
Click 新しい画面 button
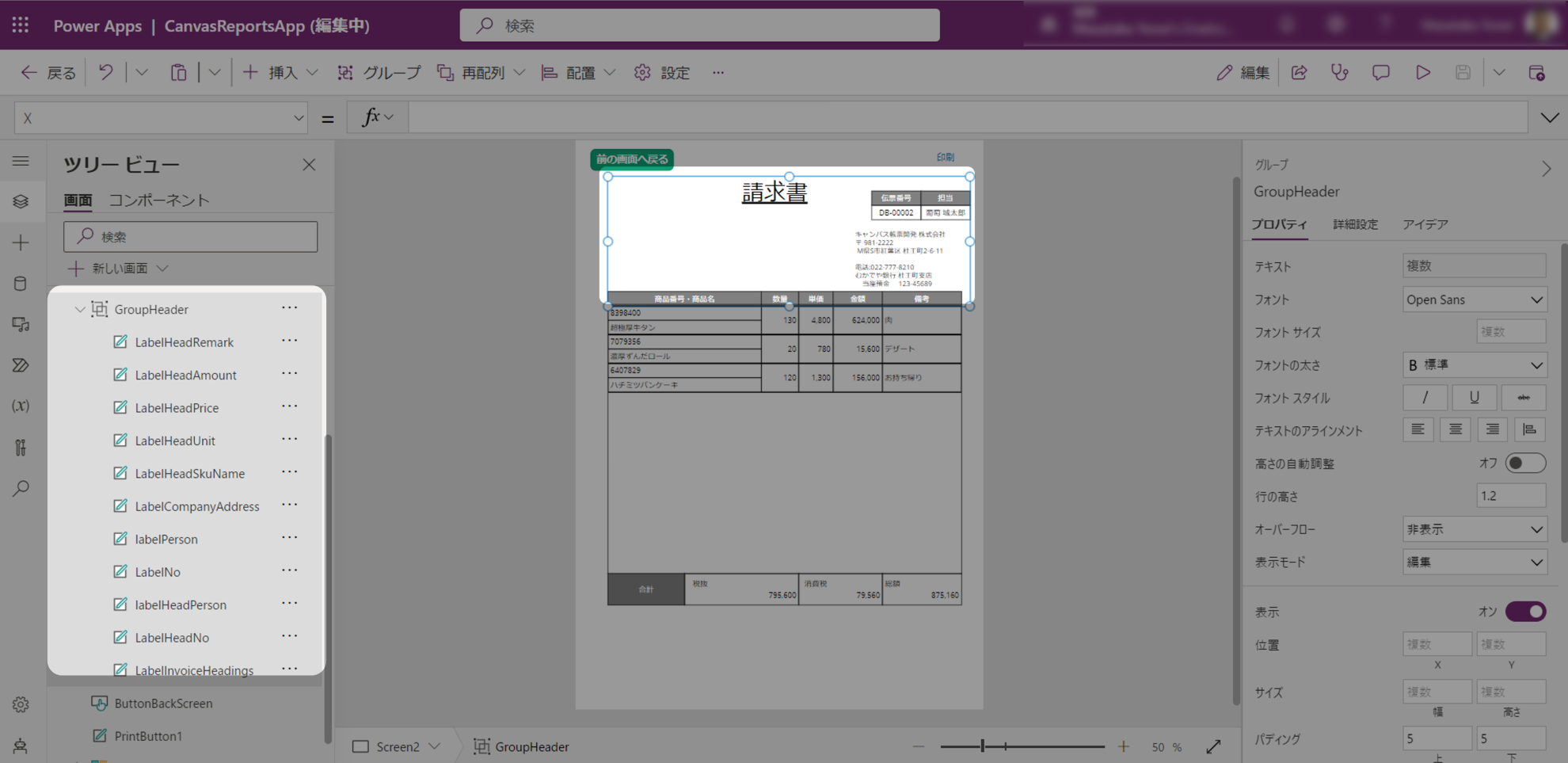119,269
